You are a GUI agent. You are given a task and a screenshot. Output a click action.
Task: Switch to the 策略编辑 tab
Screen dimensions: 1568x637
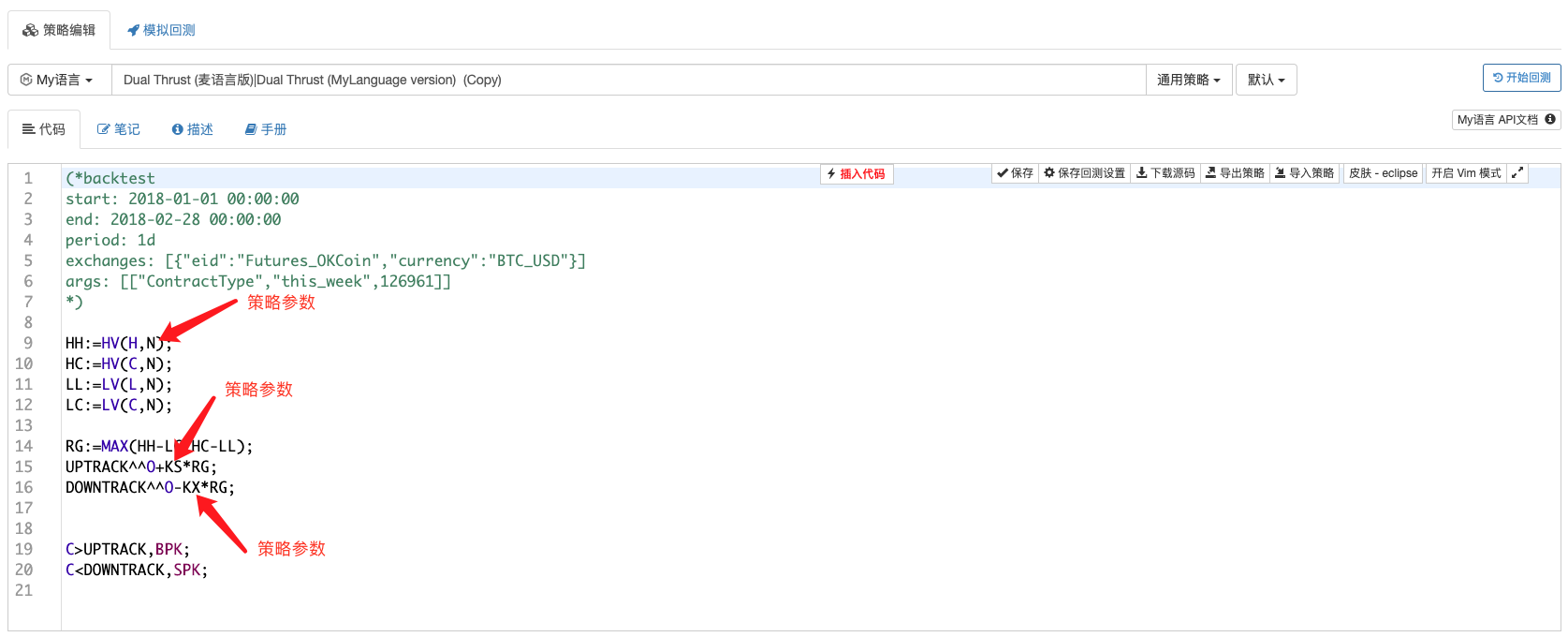(x=59, y=30)
